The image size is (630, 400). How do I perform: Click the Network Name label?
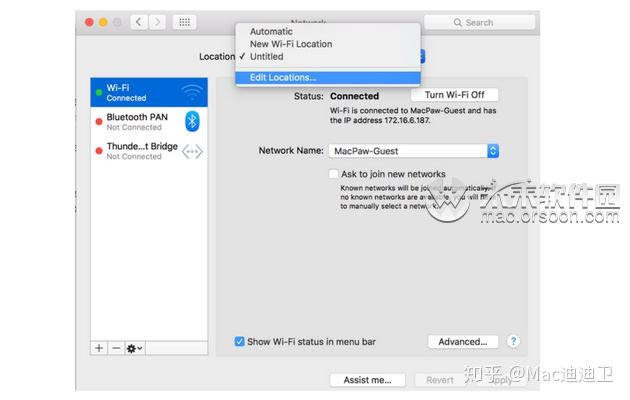click(x=291, y=151)
